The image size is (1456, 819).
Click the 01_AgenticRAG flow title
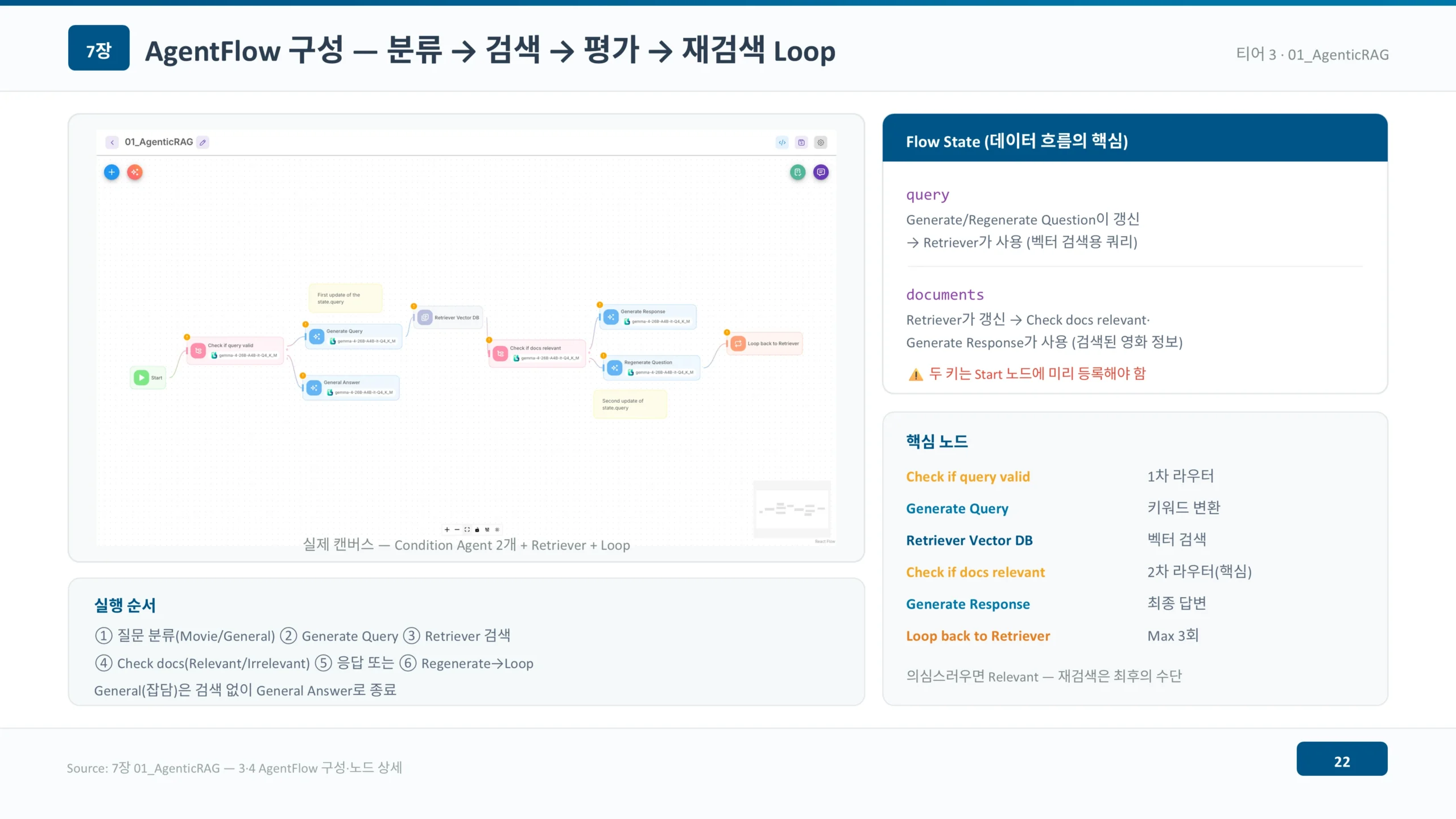tap(159, 142)
